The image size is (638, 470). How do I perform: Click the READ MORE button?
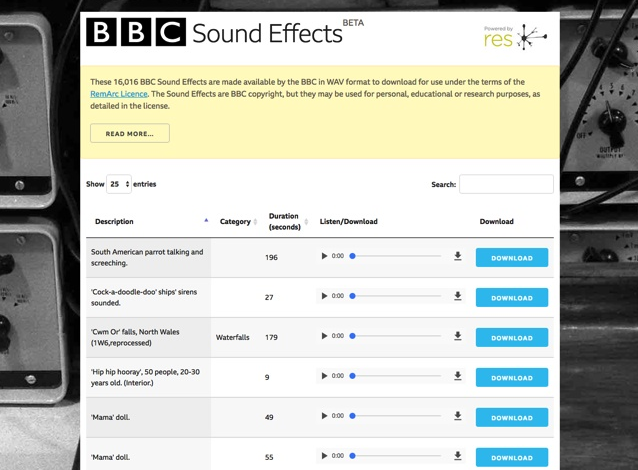pyautogui.click(x=129, y=133)
